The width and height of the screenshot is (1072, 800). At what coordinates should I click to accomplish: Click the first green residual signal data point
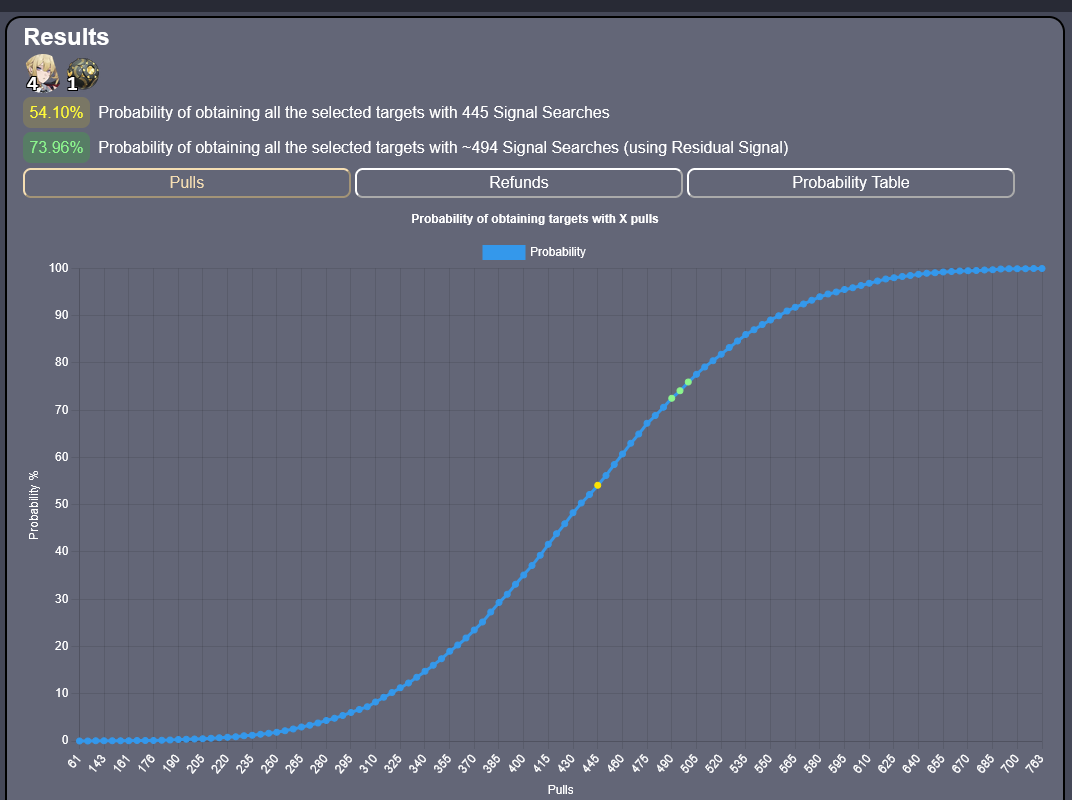click(x=671, y=399)
